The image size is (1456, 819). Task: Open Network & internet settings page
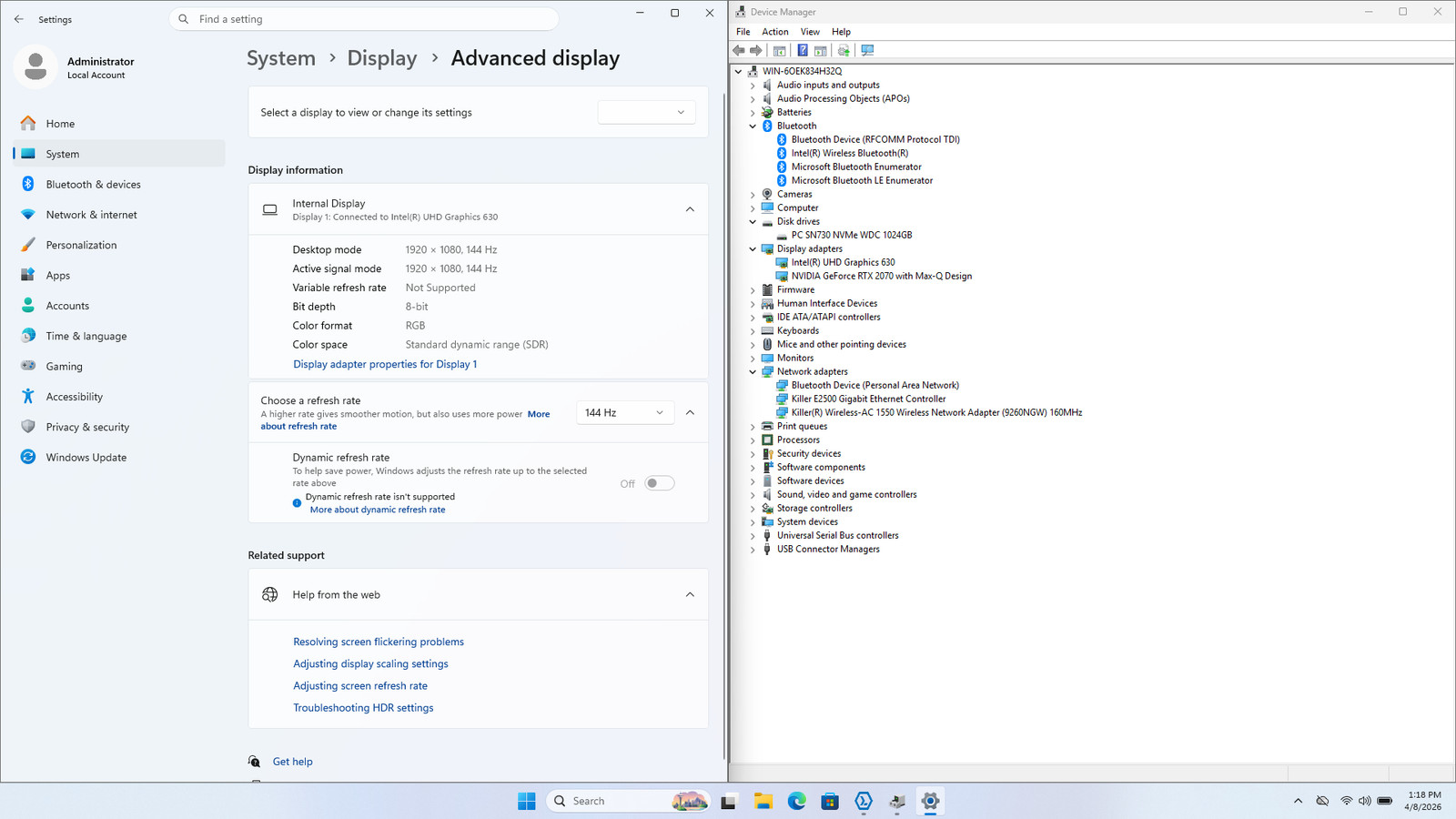119,215
